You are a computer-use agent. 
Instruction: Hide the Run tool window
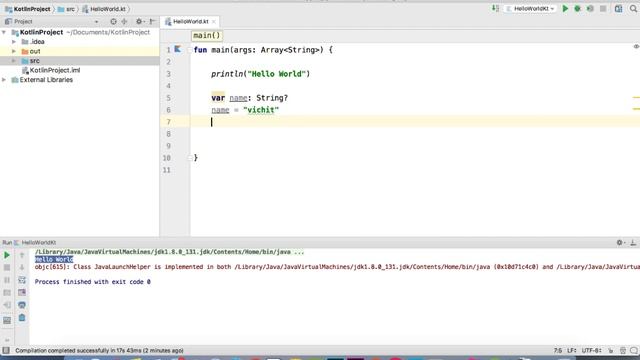click(x=633, y=242)
